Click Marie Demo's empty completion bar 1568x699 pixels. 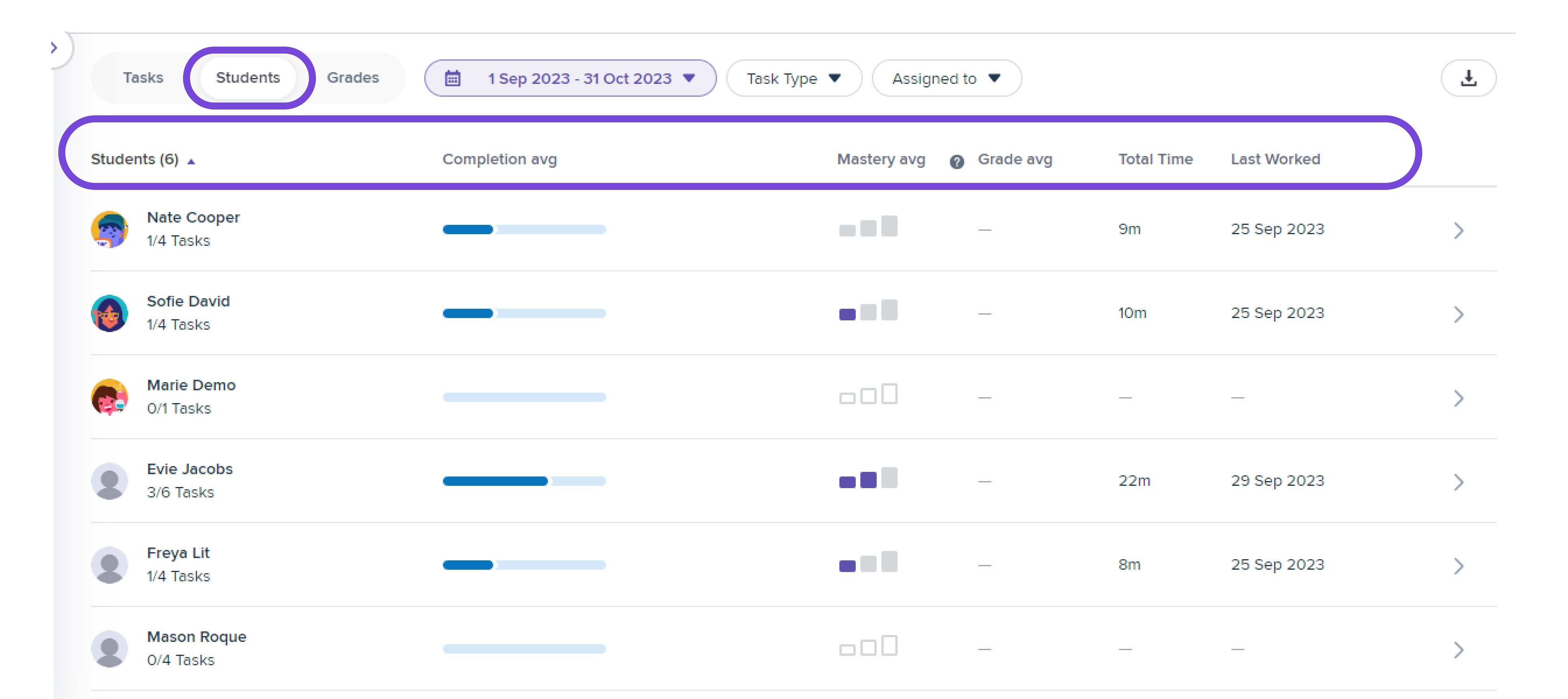(524, 397)
